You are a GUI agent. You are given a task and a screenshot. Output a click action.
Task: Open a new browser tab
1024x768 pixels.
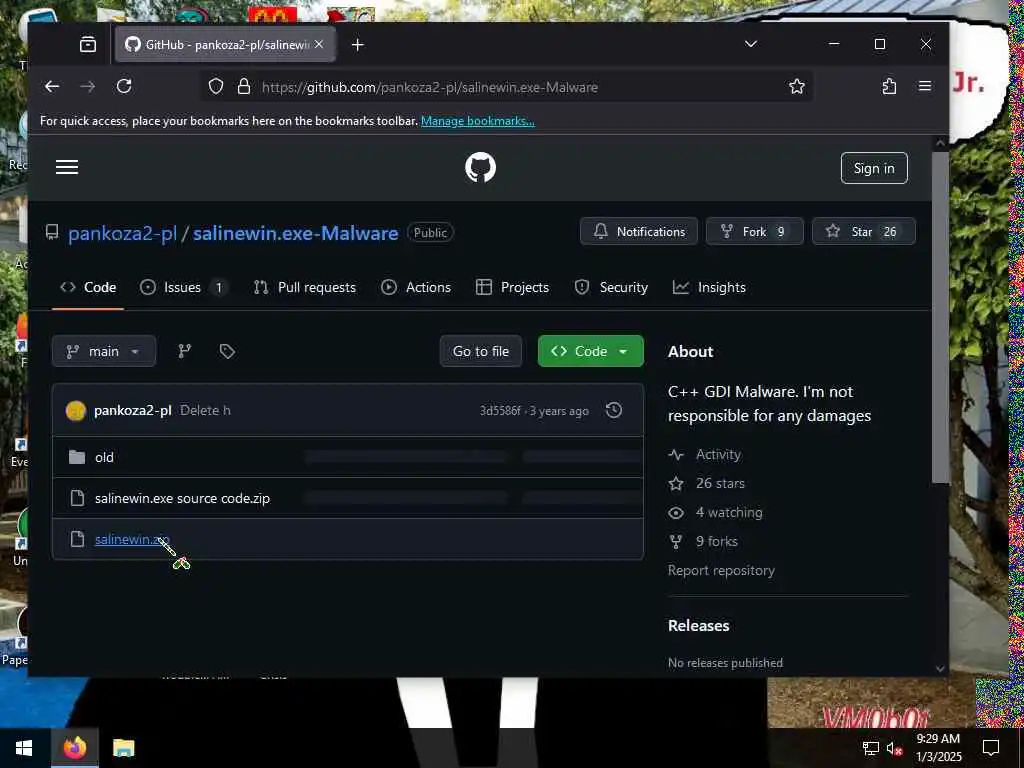[357, 44]
